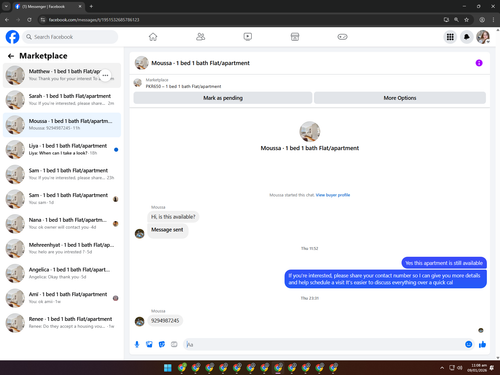Record a voice clip with the microphone icon
The width and height of the screenshot is (500, 375).
(137, 344)
